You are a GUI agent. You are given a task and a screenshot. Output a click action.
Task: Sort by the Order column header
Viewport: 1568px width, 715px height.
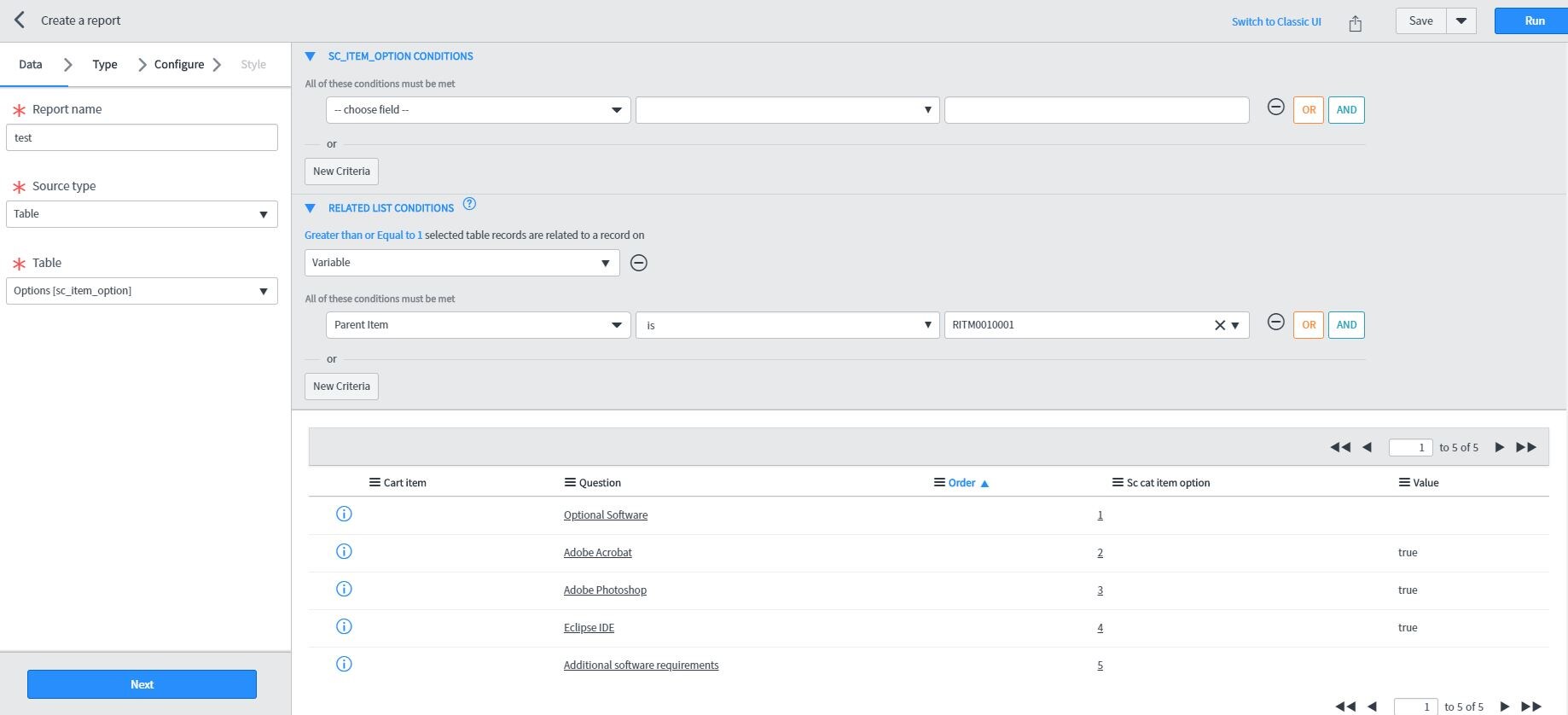tap(961, 483)
